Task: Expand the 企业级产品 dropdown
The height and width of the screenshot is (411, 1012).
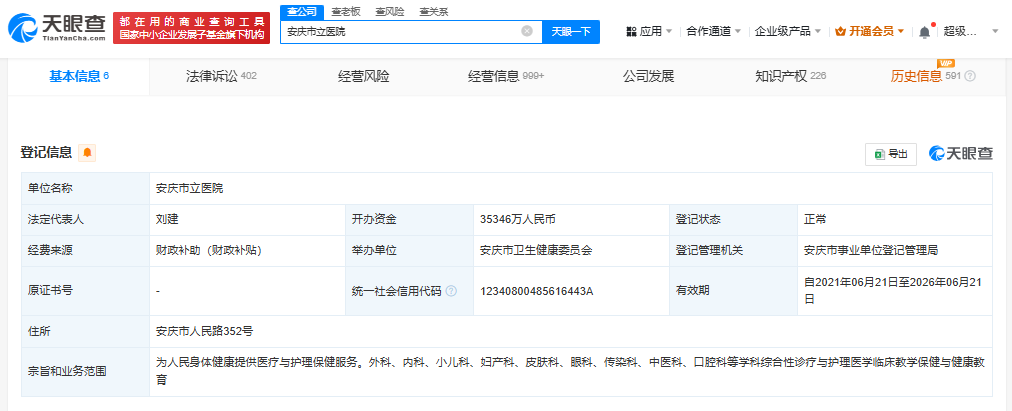Action: point(788,31)
